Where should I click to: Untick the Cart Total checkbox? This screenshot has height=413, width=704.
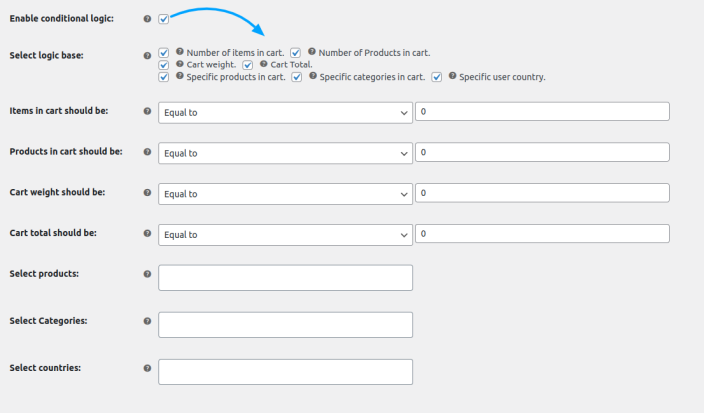click(x=247, y=64)
